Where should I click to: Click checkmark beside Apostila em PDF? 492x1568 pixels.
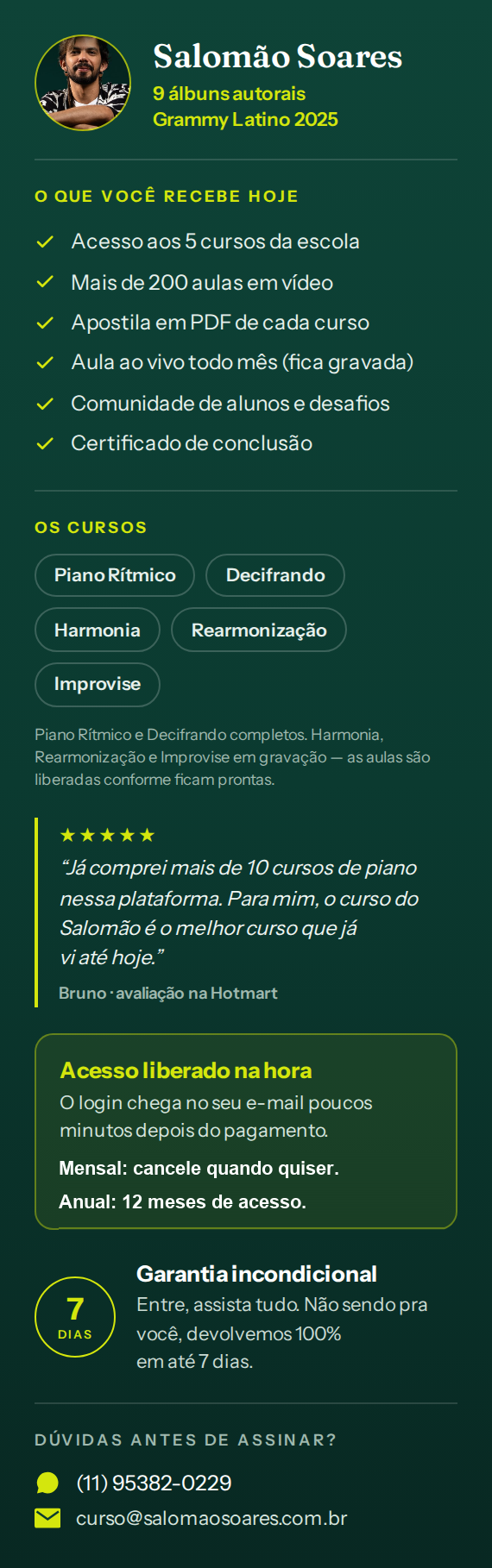click(45, 323)
